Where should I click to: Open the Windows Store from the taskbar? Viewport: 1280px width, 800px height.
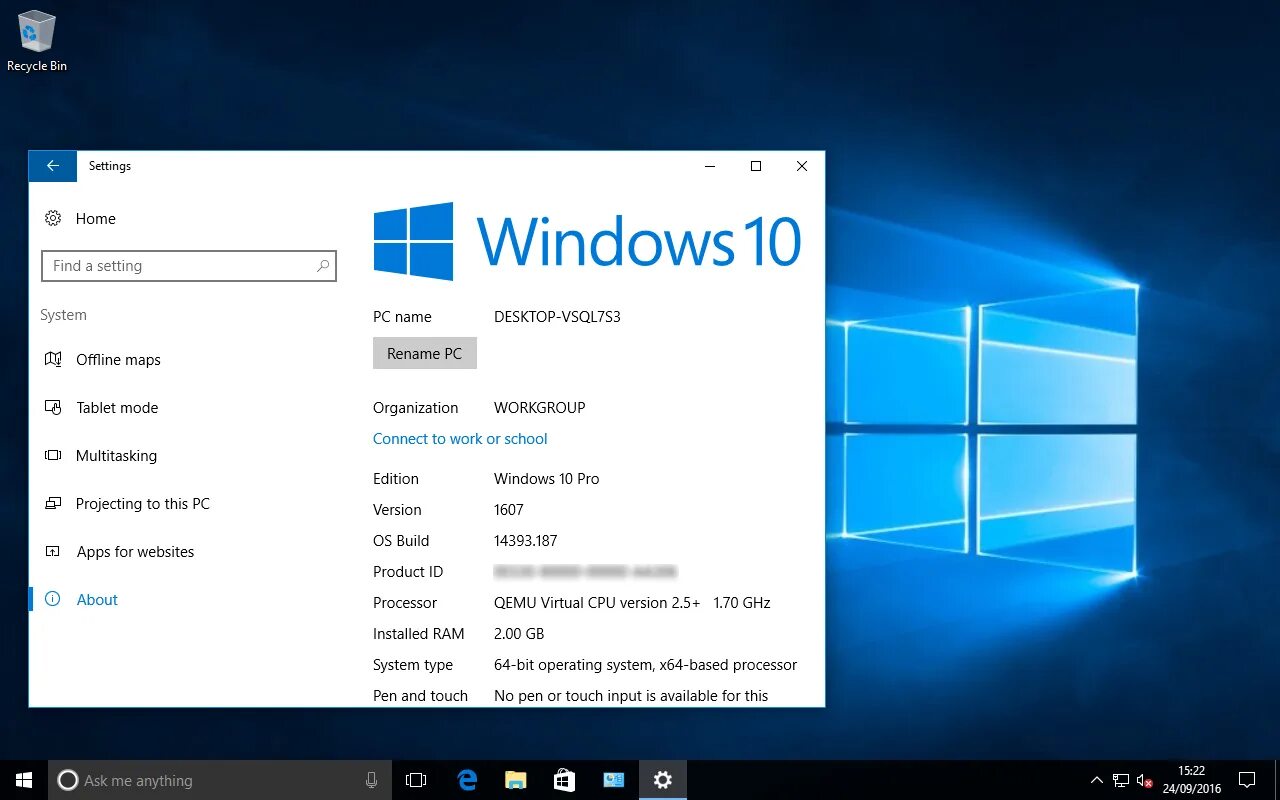click(x=564, y=780)
